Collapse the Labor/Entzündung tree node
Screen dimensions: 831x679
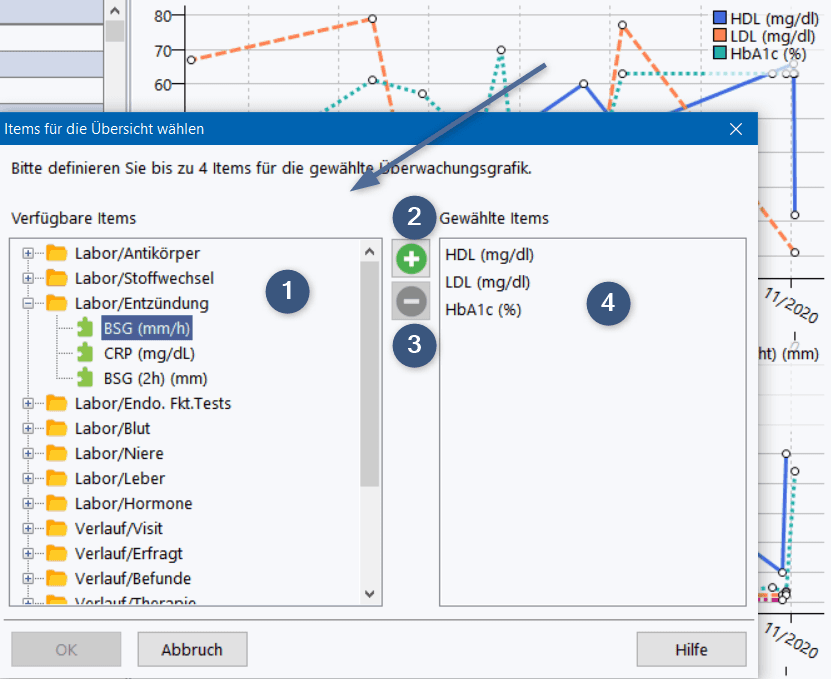click(x=28, y=303)
